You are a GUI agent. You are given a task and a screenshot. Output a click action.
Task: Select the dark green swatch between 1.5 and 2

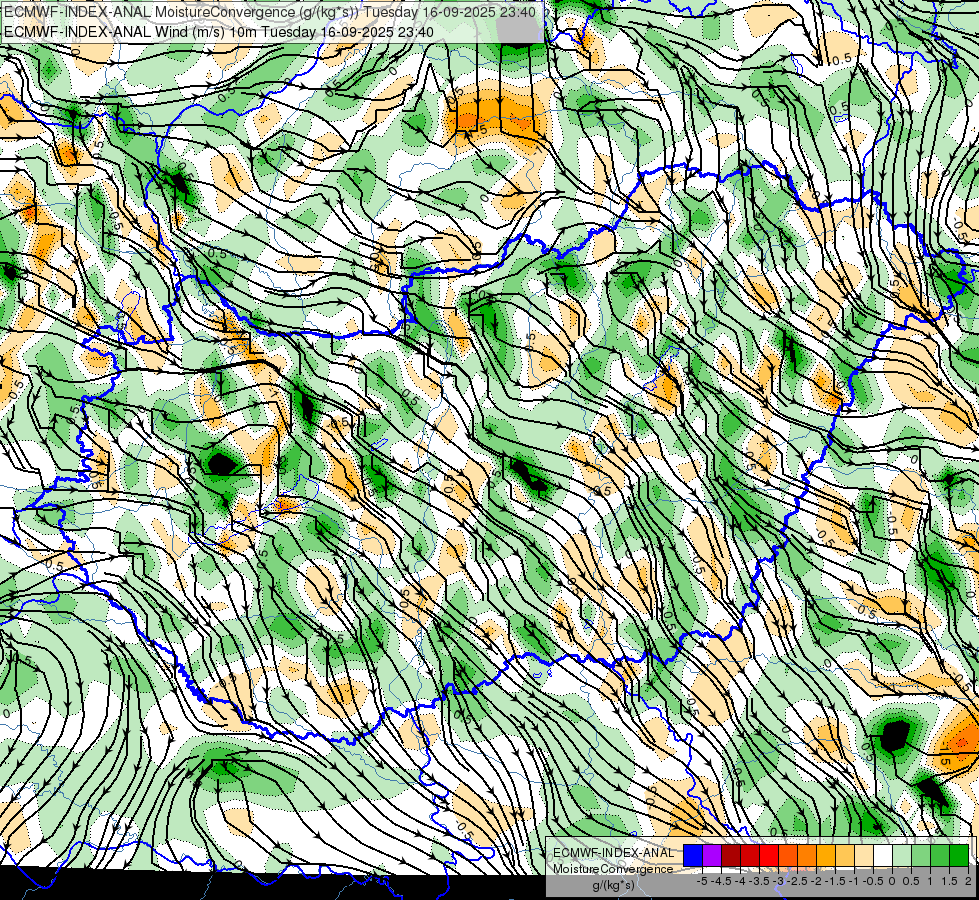pyautogui.click(x=958, y=855)
